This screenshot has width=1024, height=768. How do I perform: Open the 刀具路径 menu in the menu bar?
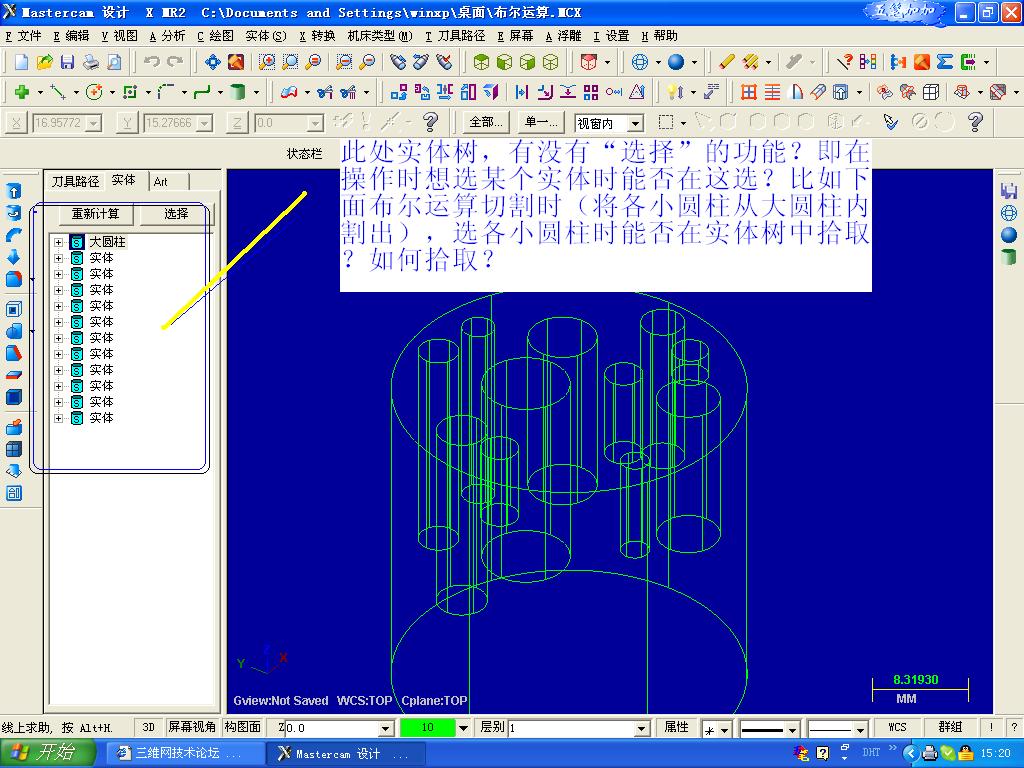click(455, 36)
